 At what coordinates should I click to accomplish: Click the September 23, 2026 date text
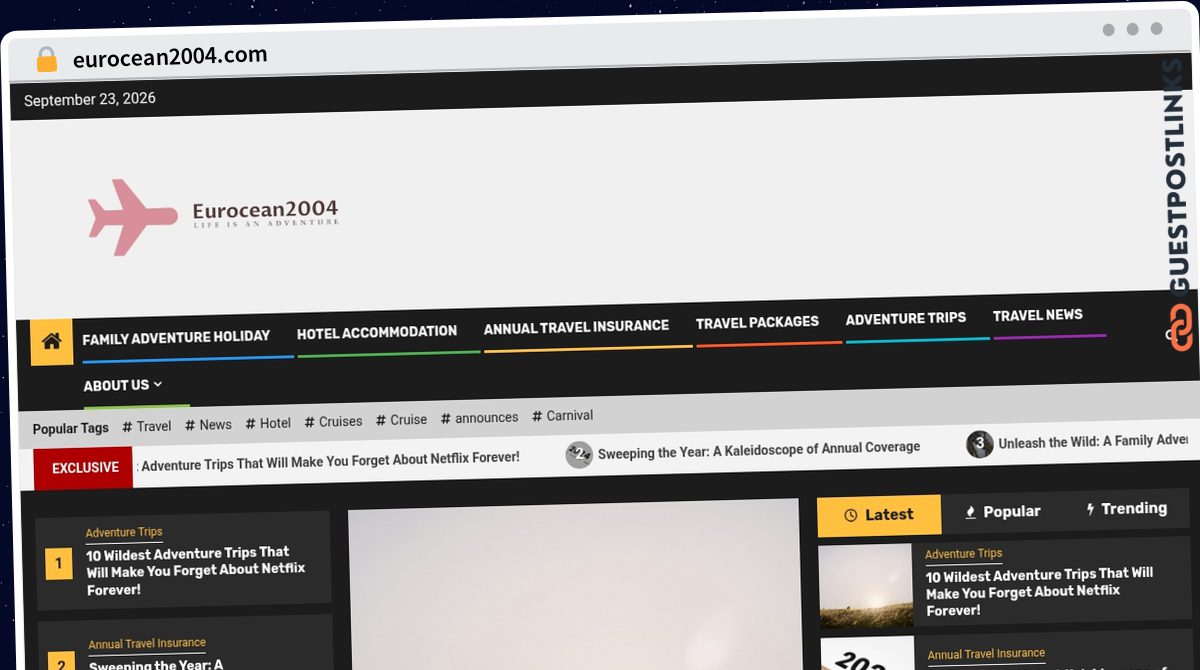click(x=90, y=99)
